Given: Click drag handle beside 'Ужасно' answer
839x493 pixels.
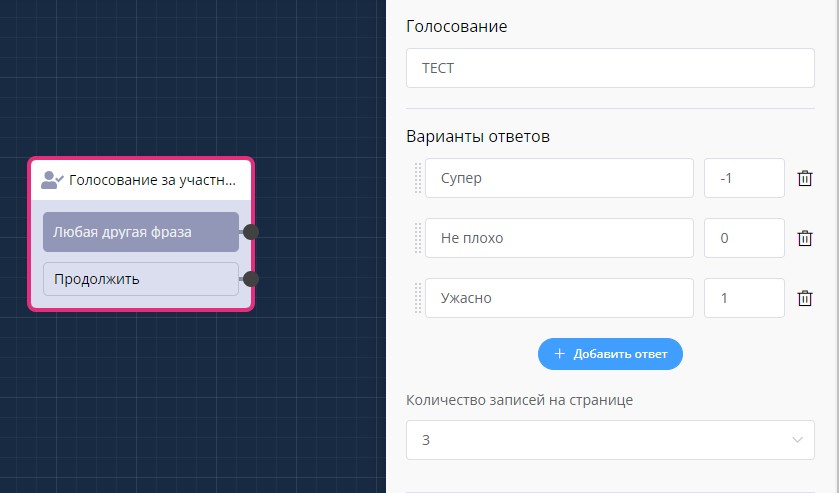Looking at the screenshot, I should 418,298.
